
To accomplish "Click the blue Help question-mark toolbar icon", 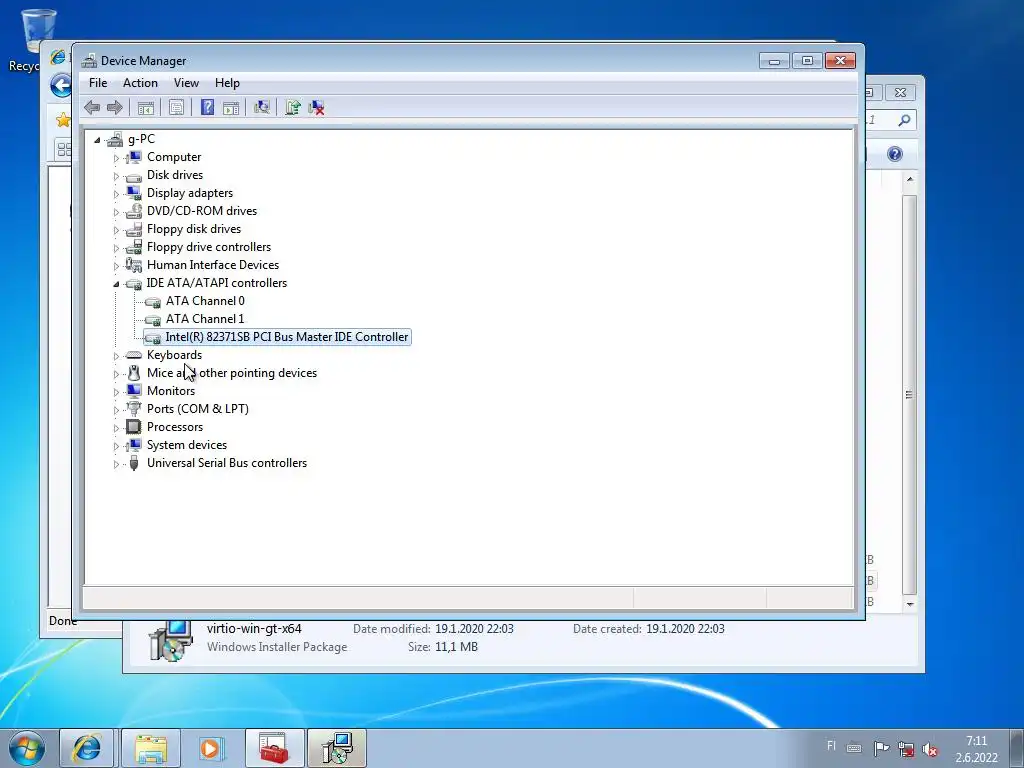I will (207, 107).
